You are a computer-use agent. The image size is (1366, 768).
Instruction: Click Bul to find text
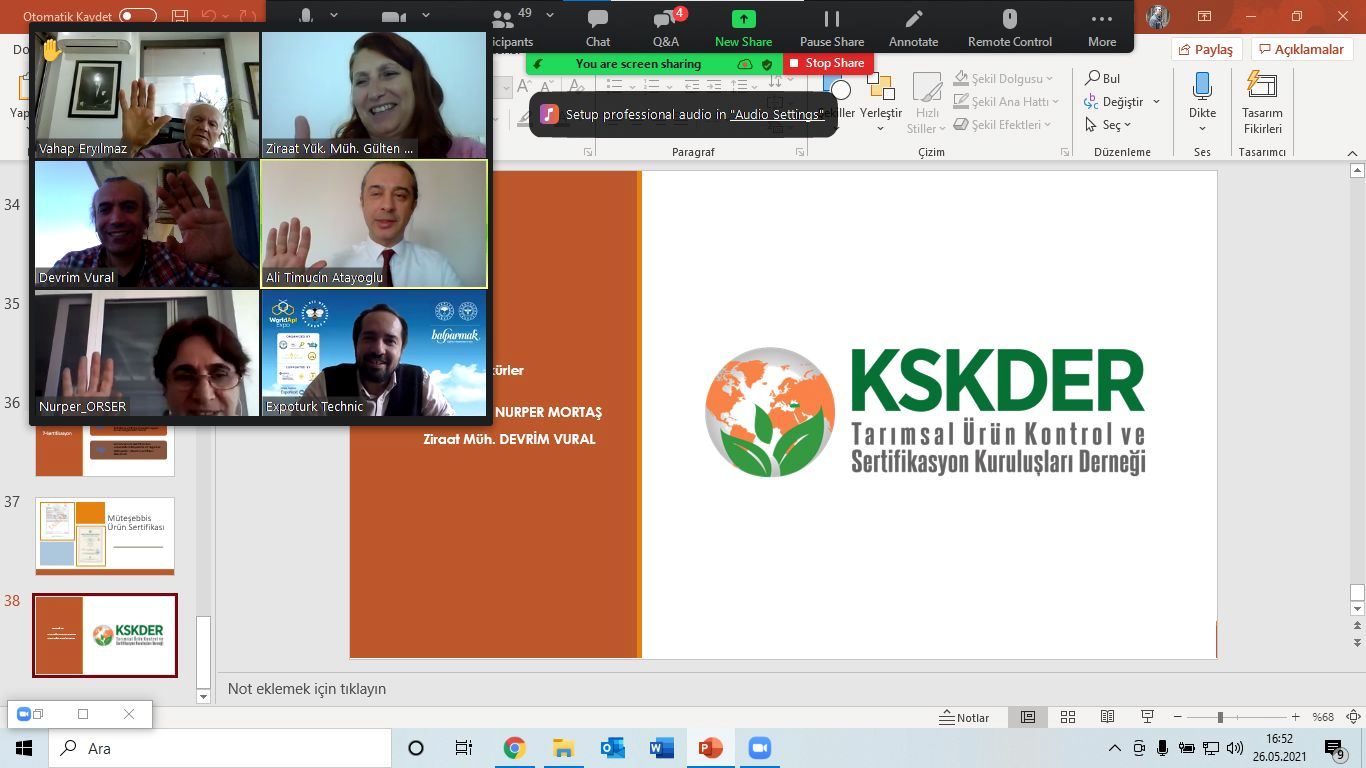1103,78
